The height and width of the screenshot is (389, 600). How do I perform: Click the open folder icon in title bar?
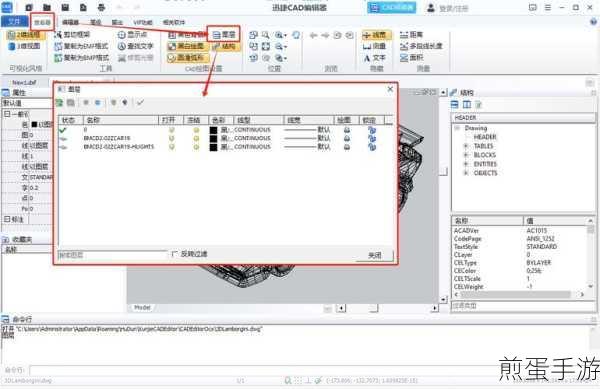pyautogui.click(x=47, y=7)
